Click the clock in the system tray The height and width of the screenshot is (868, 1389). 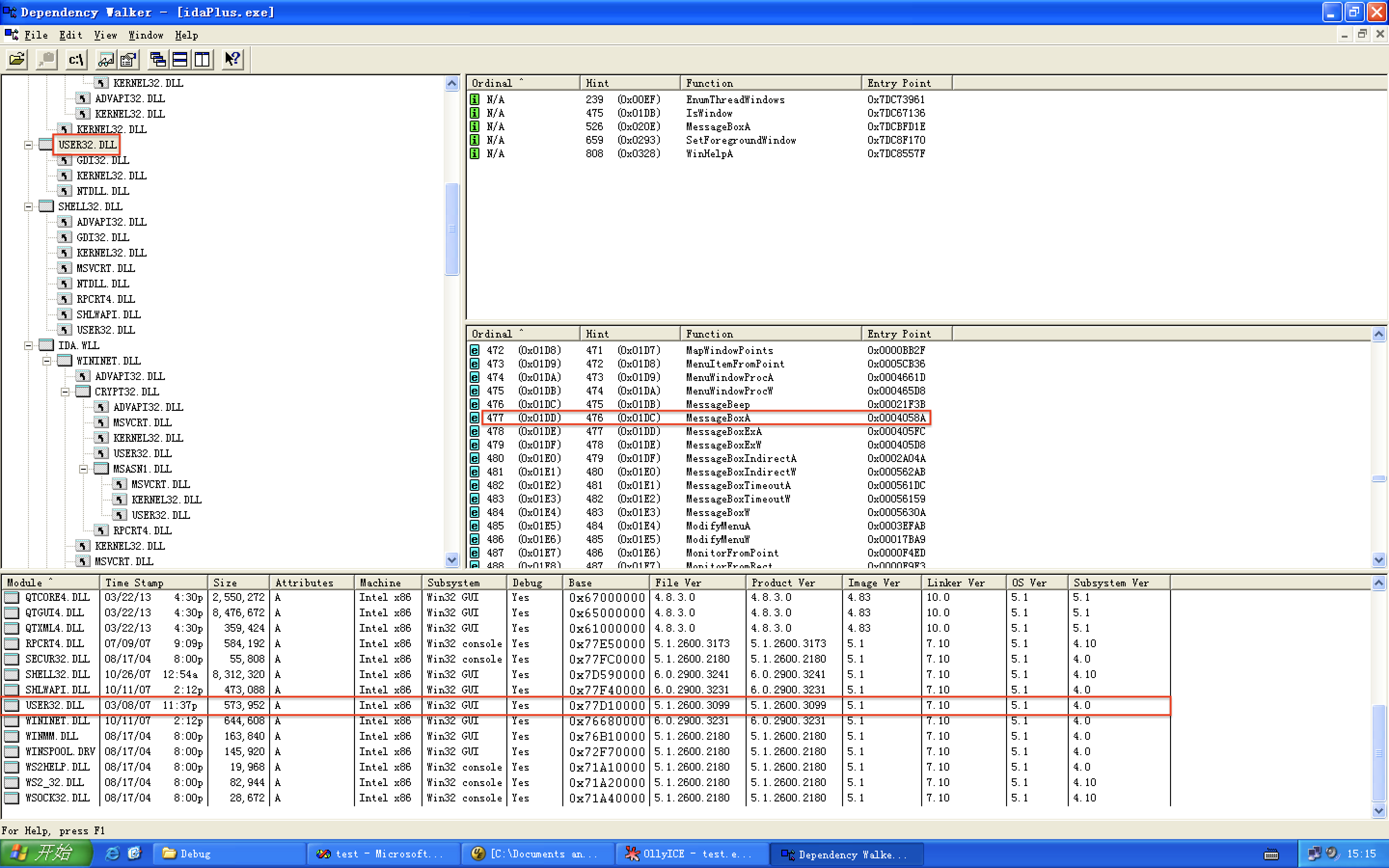[1362, 854]
